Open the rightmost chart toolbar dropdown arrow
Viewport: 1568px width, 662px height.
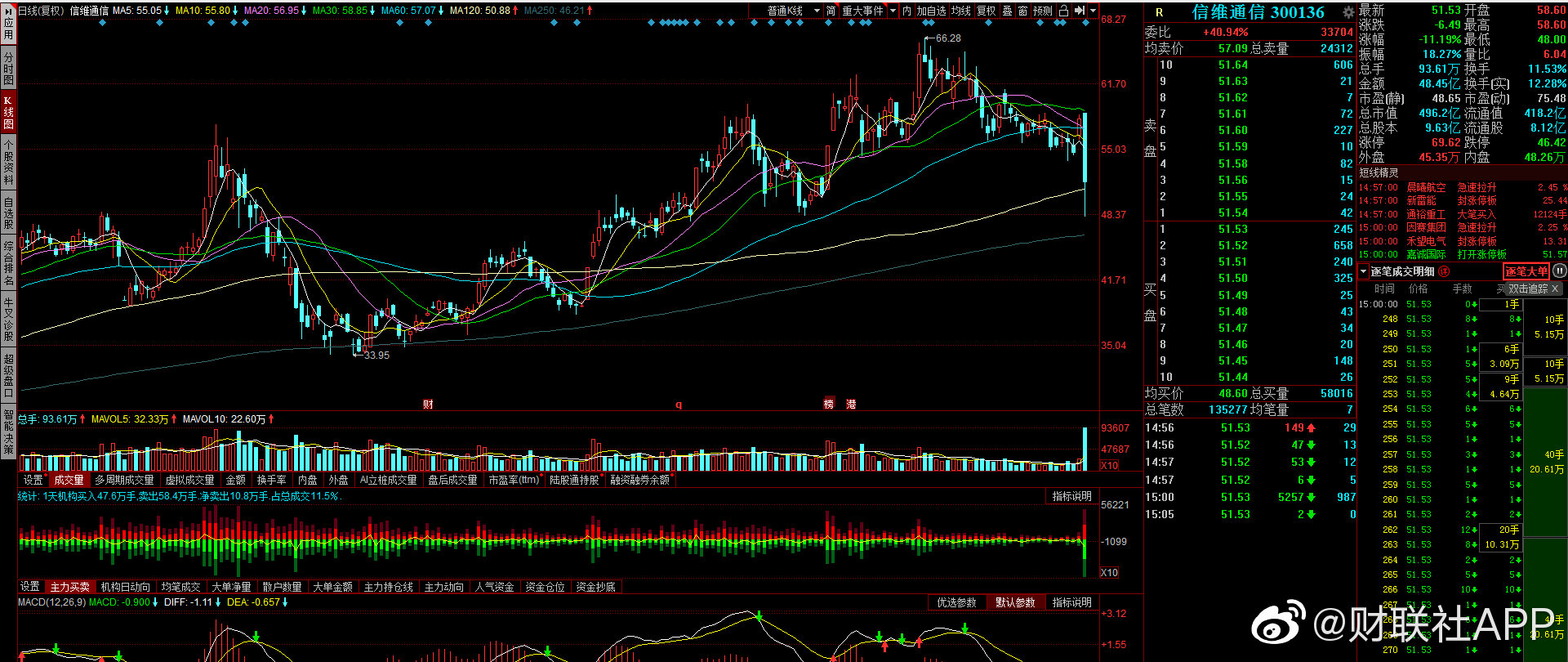[x=1094, y=11]
